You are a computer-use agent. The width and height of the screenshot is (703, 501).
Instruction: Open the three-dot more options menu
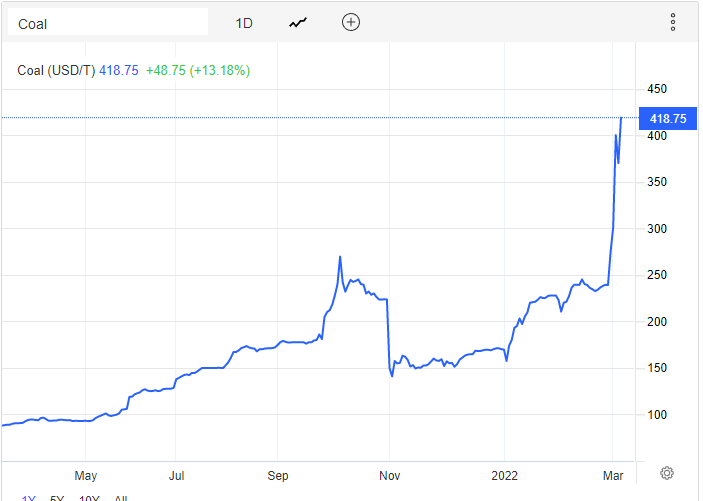(673, 22)
